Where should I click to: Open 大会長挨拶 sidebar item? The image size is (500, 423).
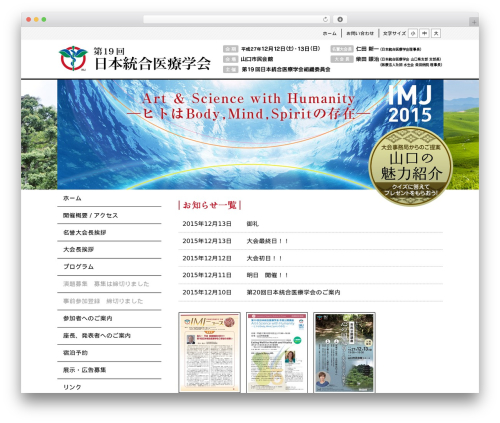click(x=109, y=249)
